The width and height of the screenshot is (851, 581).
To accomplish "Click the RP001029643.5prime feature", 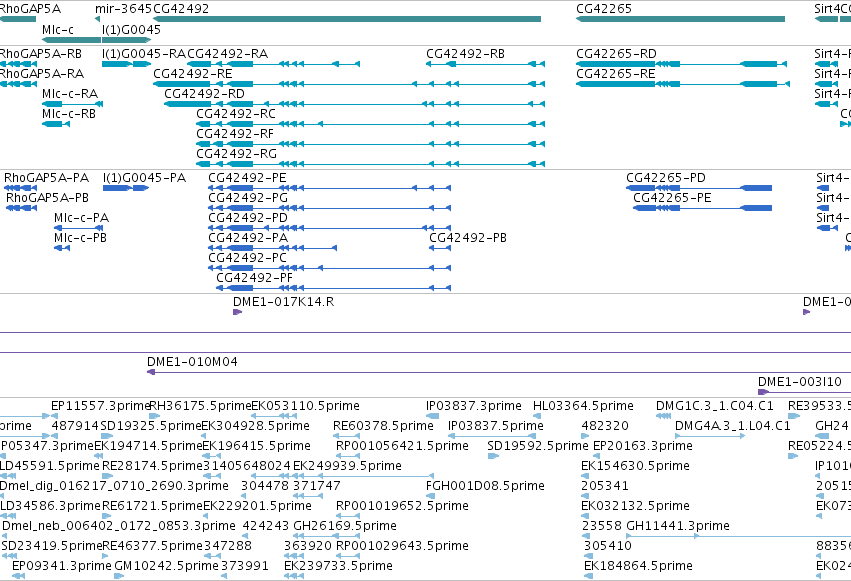I will pos(347,557).
